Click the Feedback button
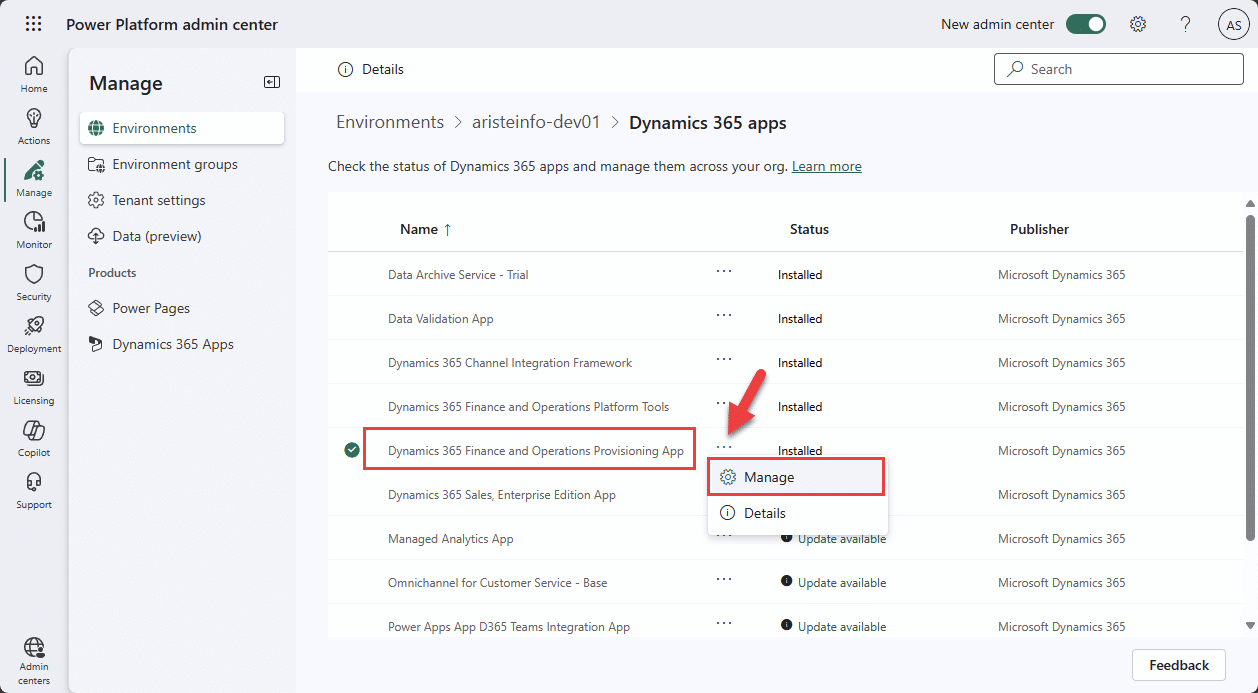Viewport: 1258px width, 693px height. [x=1178, y=664]
